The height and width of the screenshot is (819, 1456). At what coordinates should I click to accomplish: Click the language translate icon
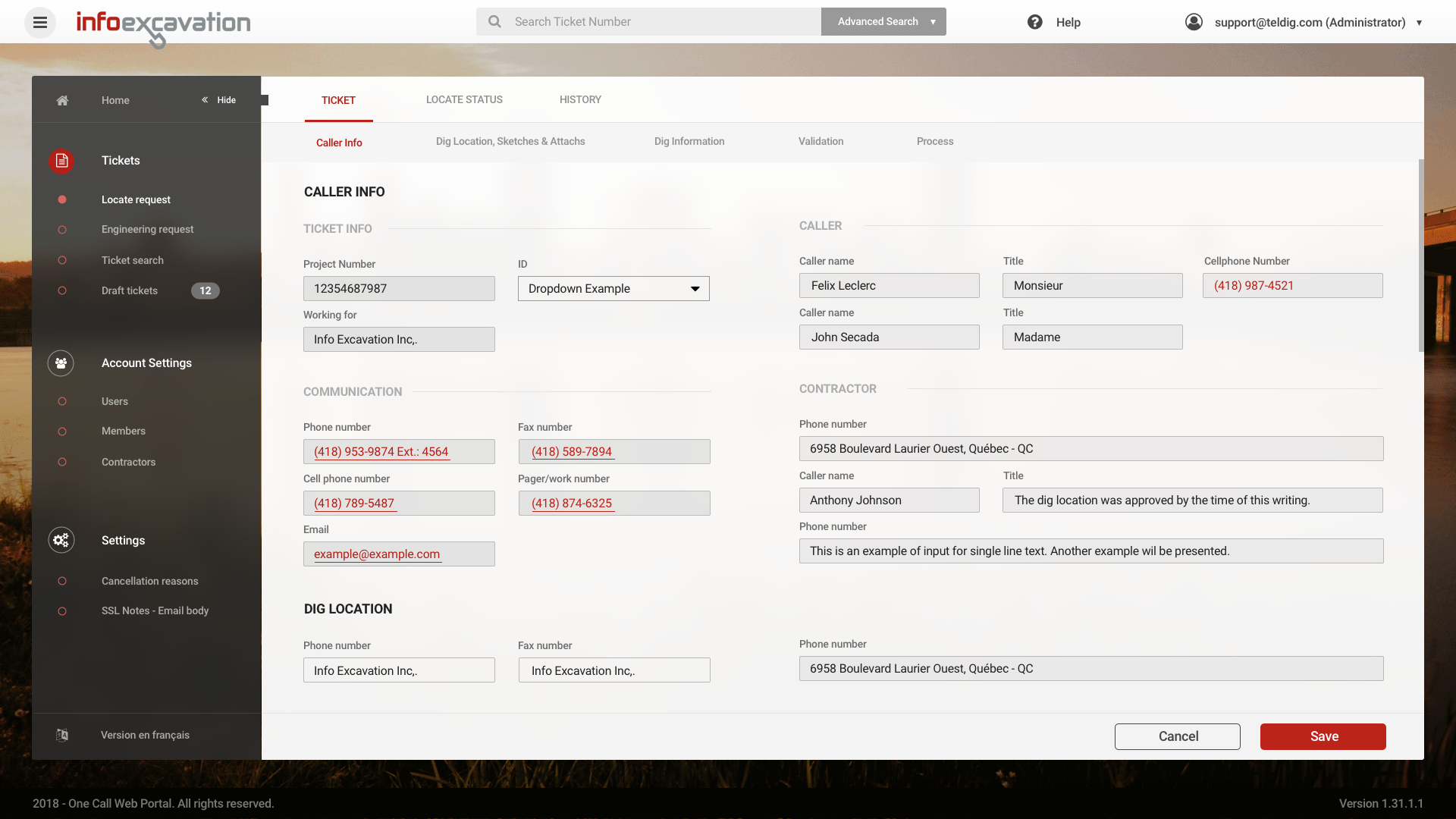tap(62, 735)
